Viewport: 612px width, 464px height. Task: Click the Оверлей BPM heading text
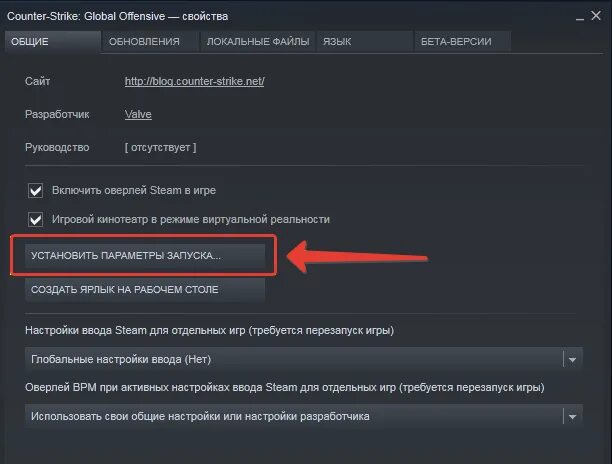click(x=285, y=388)
